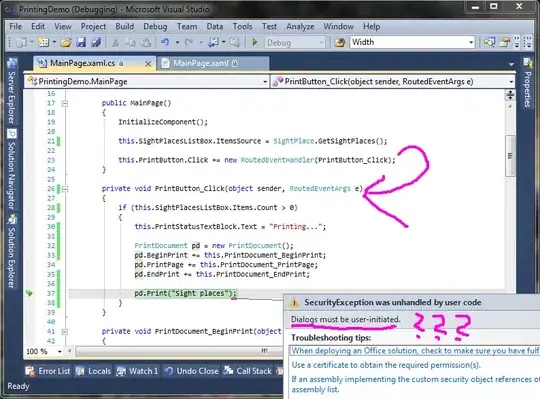Collapse the MainPage() constructor outline
540x399 pixels.
(x=64, y=103)
